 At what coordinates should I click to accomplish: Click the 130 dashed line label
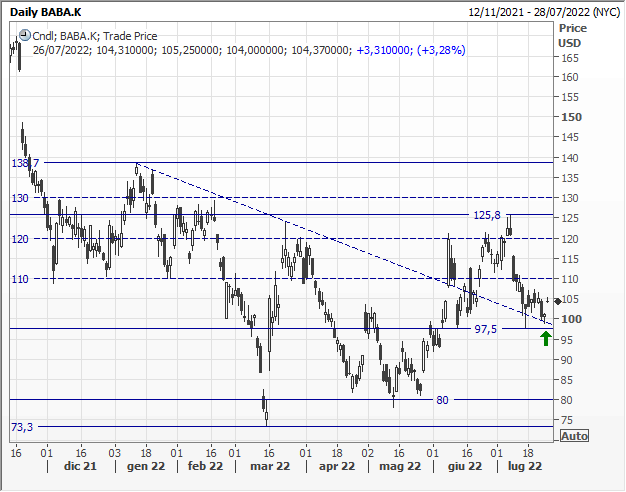pyautogui.click(x=20, y=198)
